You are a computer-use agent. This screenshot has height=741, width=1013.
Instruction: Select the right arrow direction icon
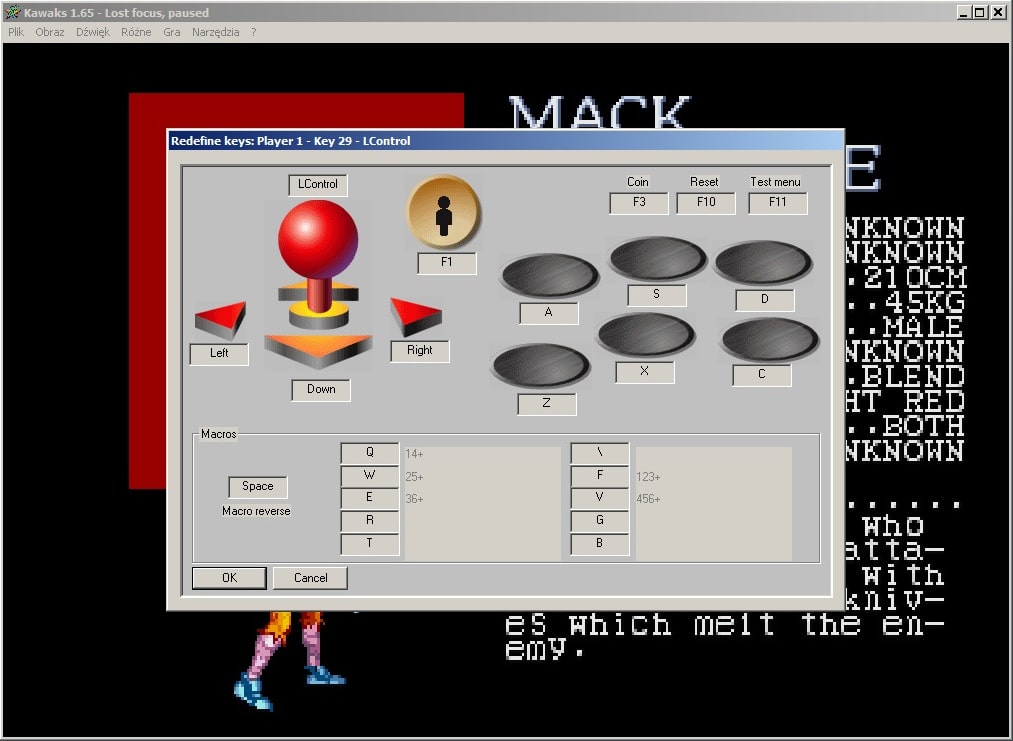tap(415, 316)
